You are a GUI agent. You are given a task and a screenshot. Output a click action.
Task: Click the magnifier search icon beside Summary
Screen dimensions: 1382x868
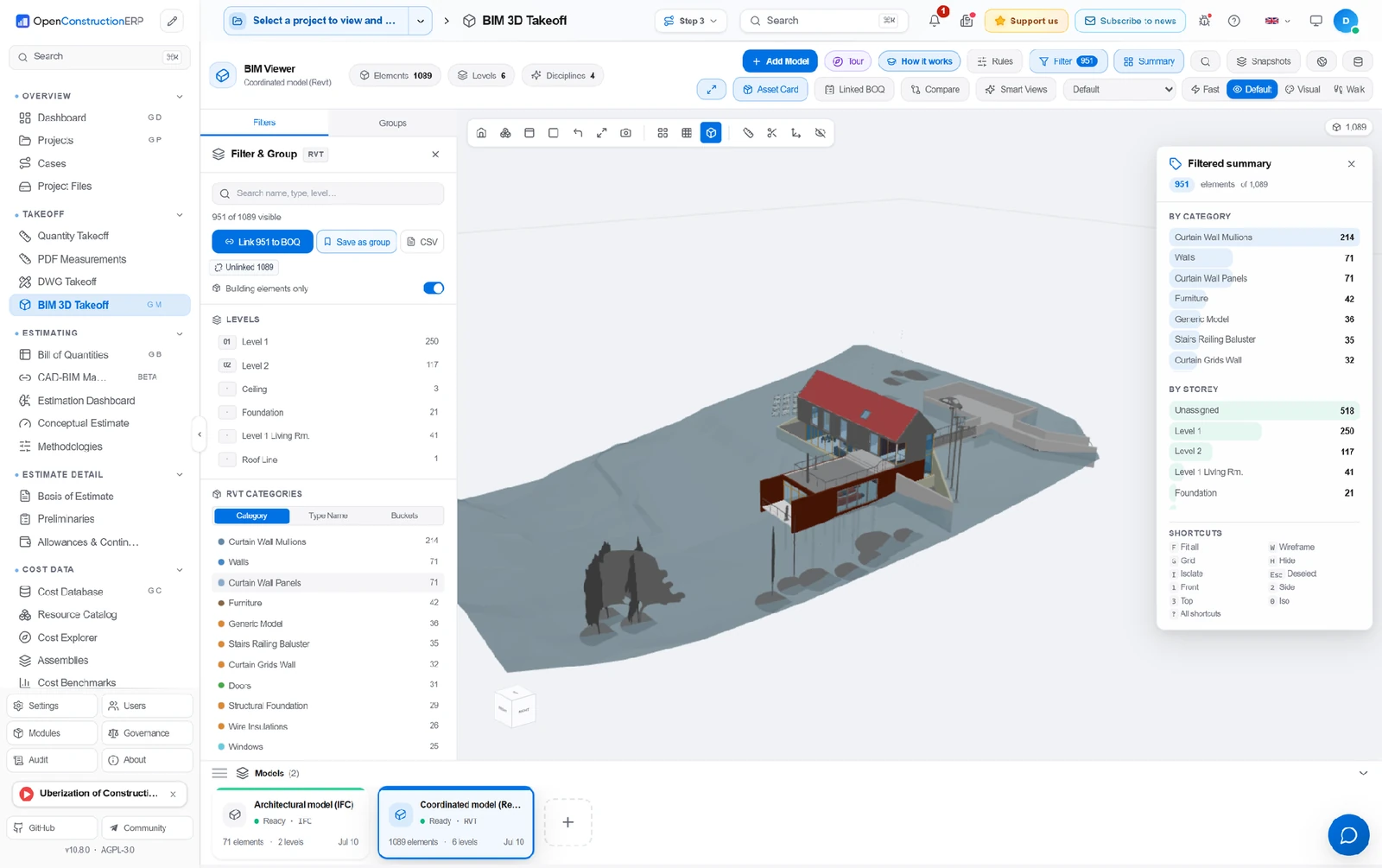point(1206,61)
